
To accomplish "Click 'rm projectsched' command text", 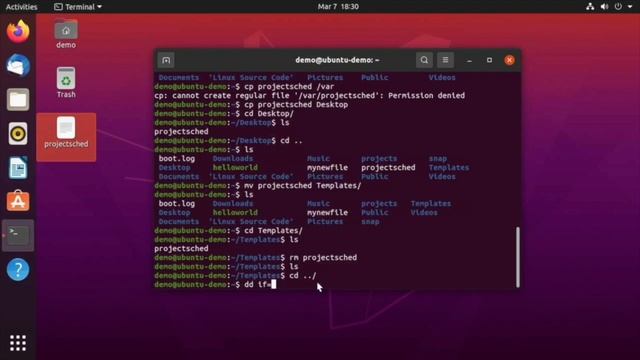I will point(323,258).
